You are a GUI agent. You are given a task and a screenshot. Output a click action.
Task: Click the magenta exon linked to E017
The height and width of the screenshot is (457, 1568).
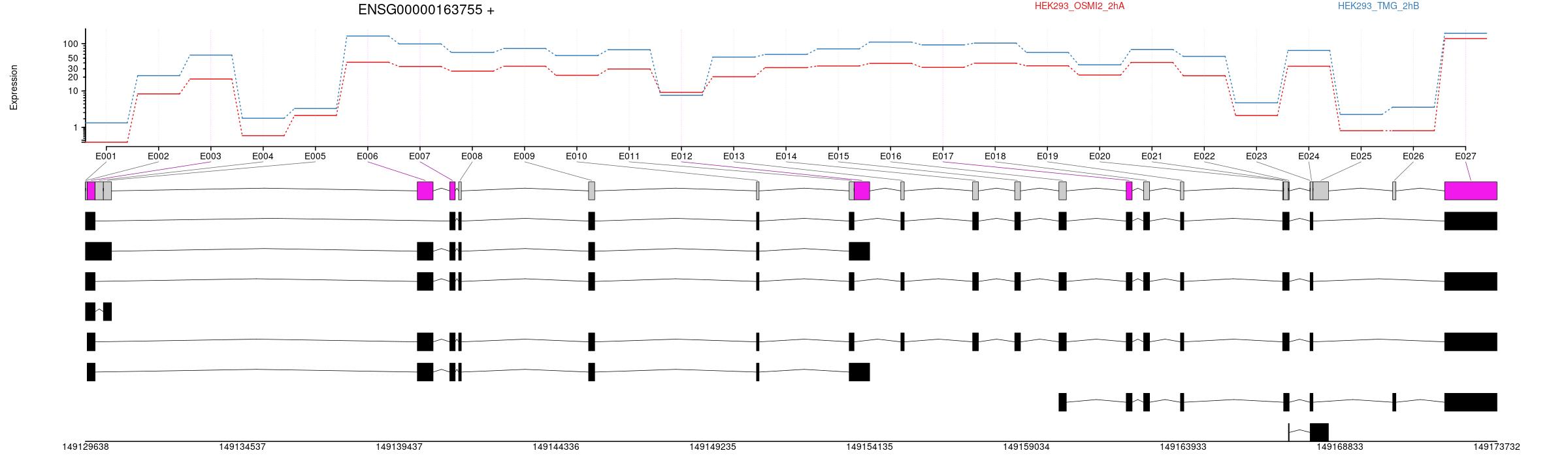[x=1129, y=191]
